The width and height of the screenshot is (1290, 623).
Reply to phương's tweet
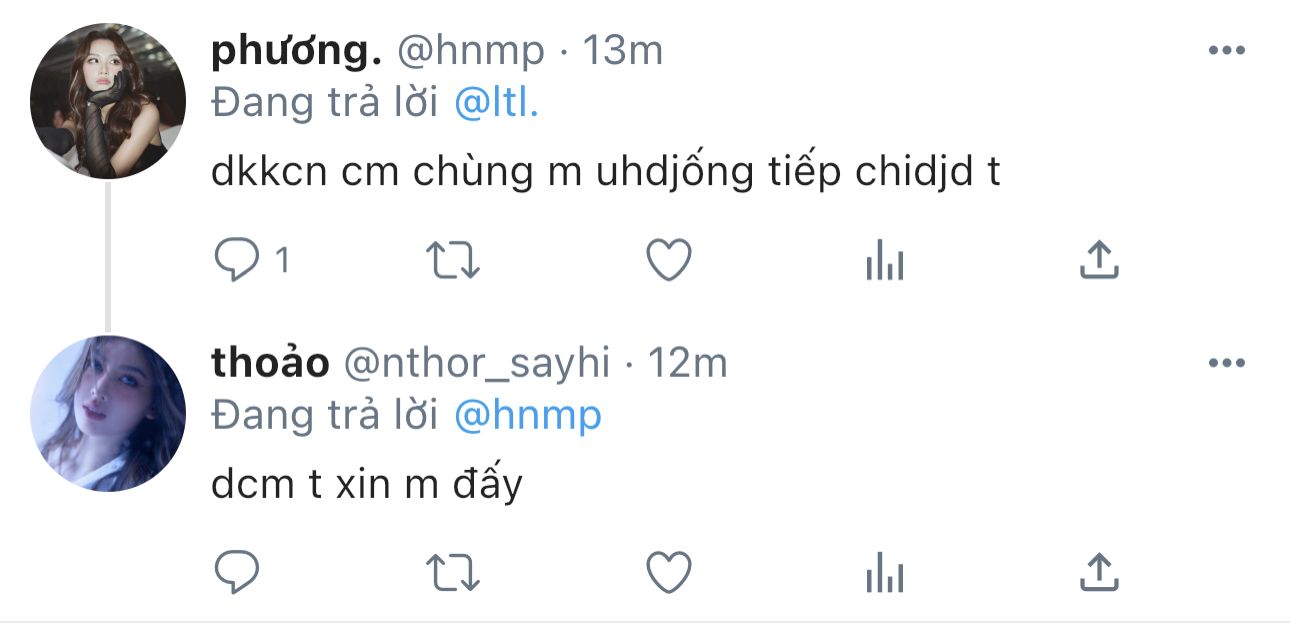(x=238, y=261)
